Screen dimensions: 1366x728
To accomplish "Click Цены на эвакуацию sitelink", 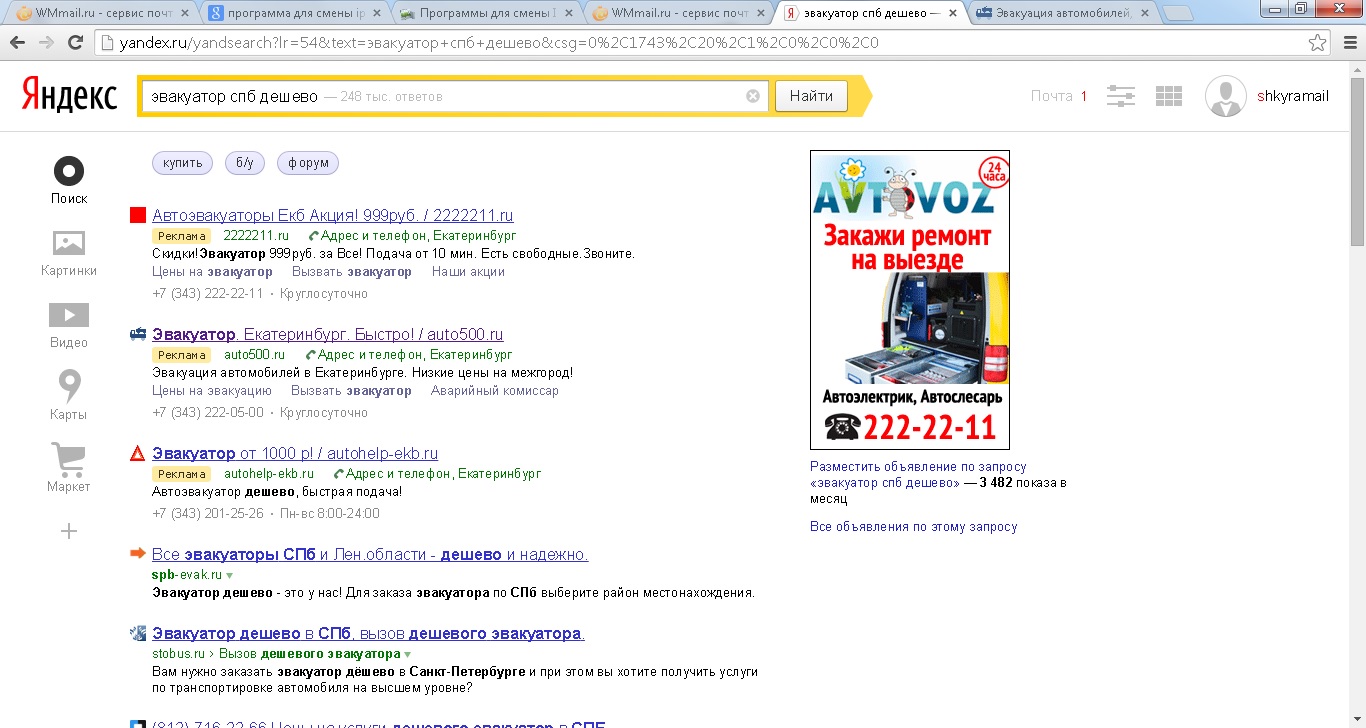I will (x=212, y=391).
